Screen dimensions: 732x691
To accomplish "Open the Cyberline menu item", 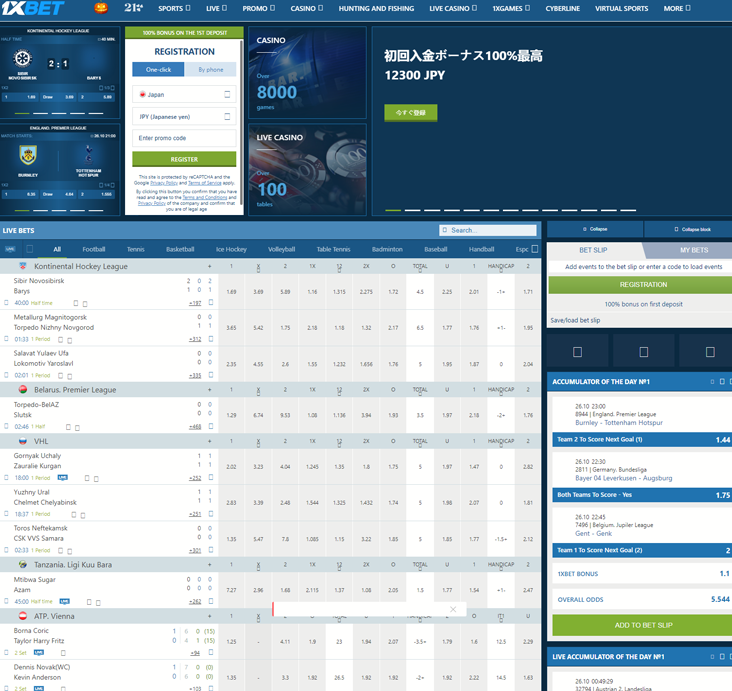I will click(563, 8).
